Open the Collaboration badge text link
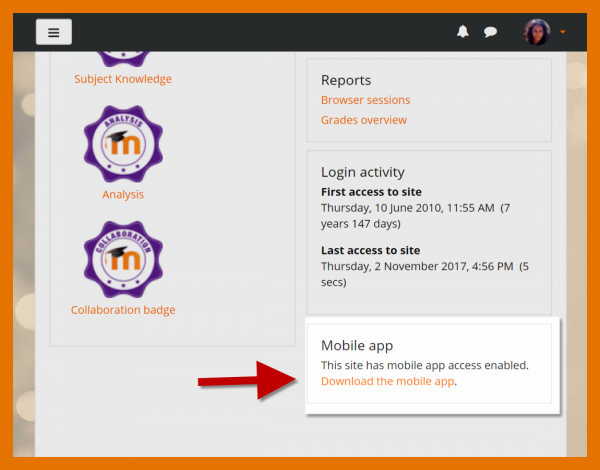 tap(123, 310)
